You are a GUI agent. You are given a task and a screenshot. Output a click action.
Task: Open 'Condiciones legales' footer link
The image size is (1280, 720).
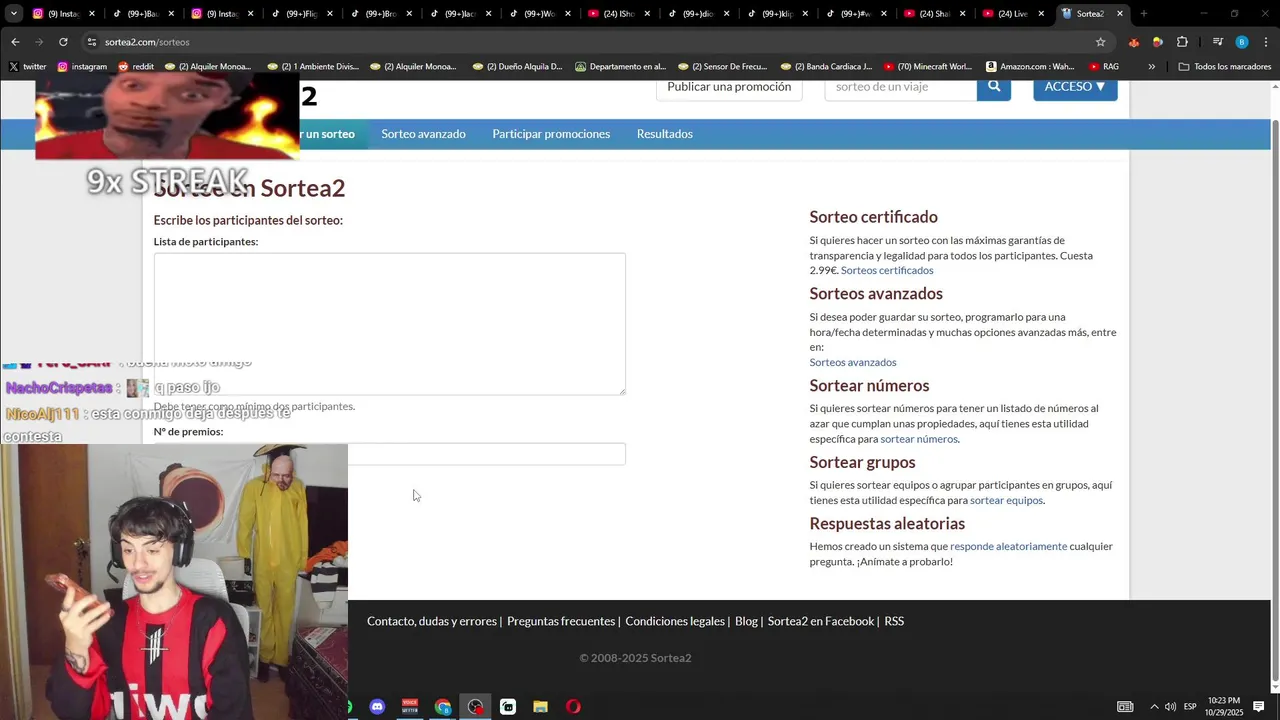pyautogui.click(x=675, y=621)
